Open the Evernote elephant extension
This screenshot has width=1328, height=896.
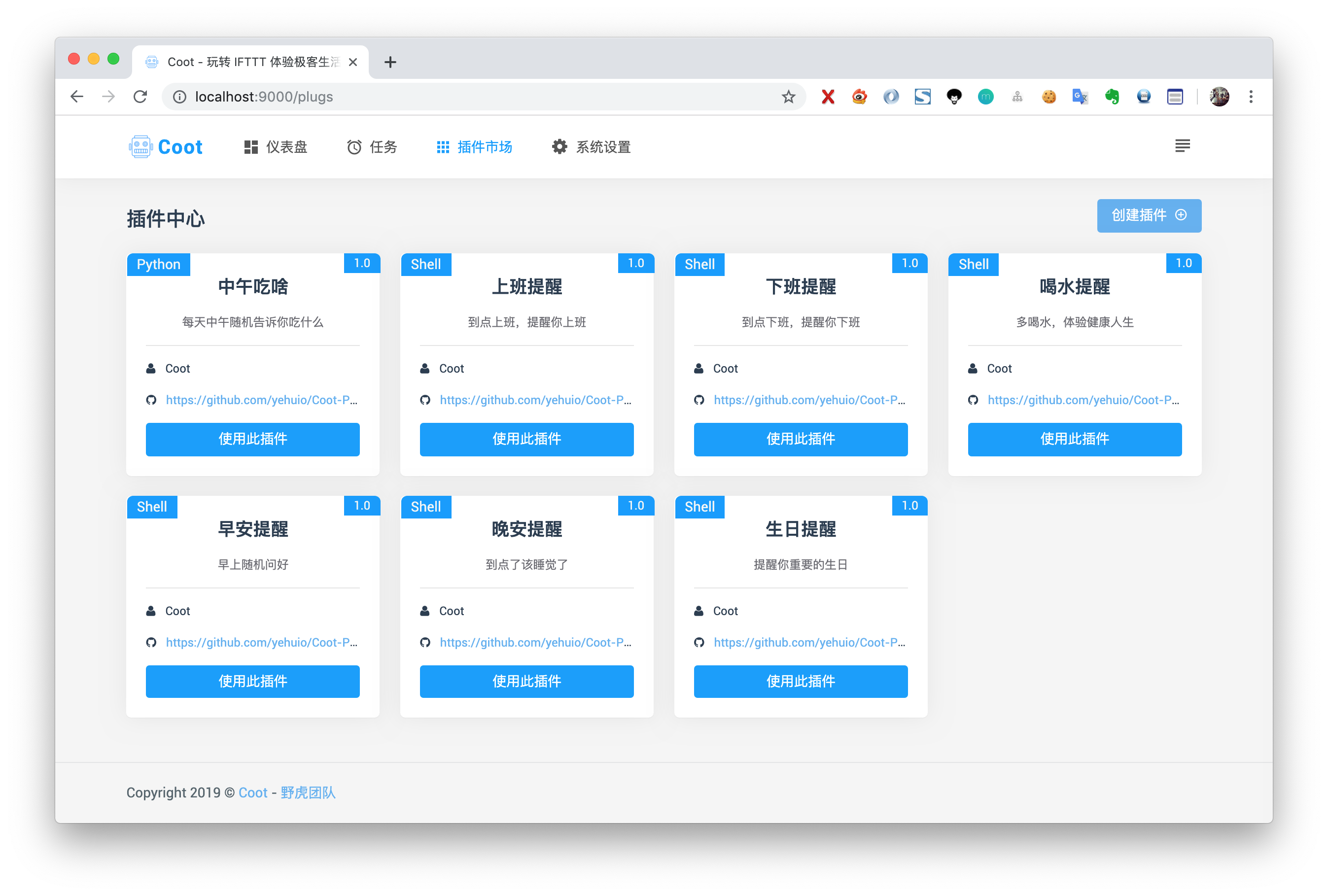pyautogui.click(x=1112, y=97)
